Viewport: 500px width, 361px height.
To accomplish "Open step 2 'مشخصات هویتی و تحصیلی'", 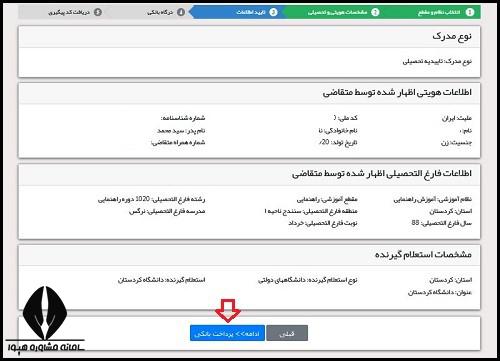I will [x=343, y=12].
